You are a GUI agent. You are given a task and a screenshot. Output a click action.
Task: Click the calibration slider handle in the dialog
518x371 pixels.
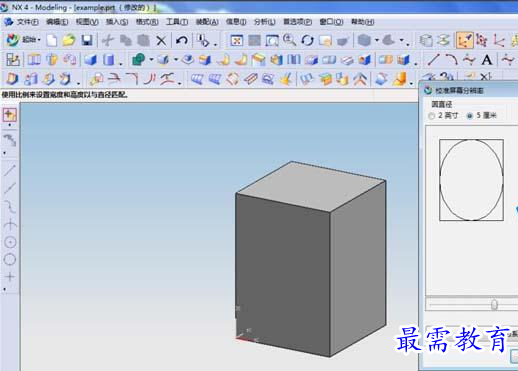[494, 304]
